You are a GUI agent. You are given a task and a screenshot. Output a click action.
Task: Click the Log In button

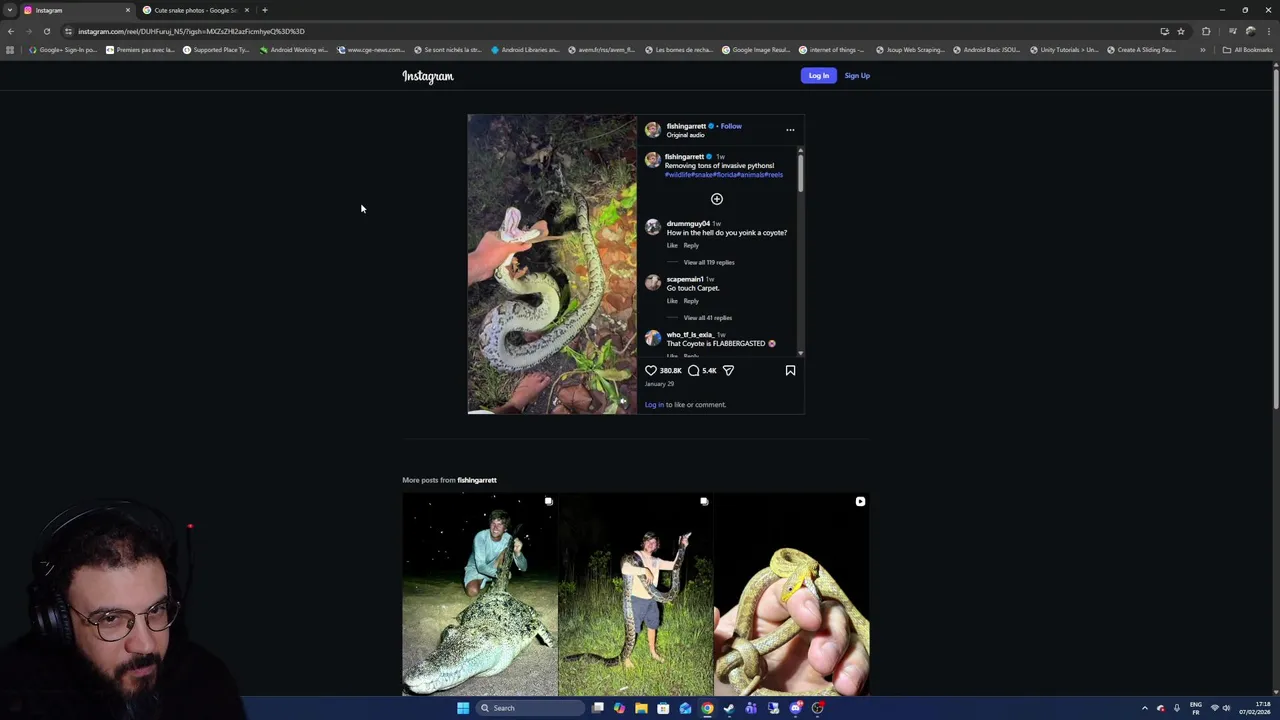click(819, 76)
